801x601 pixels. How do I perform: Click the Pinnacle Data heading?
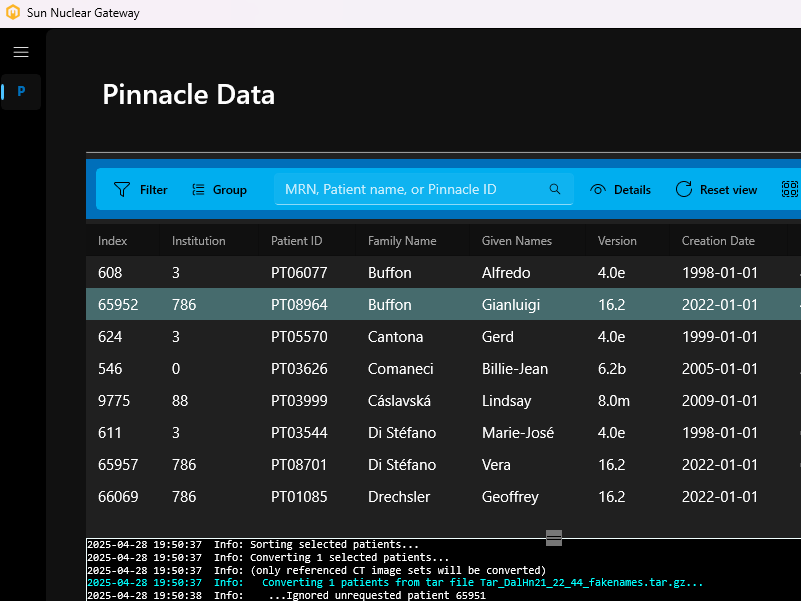[189, 95]
